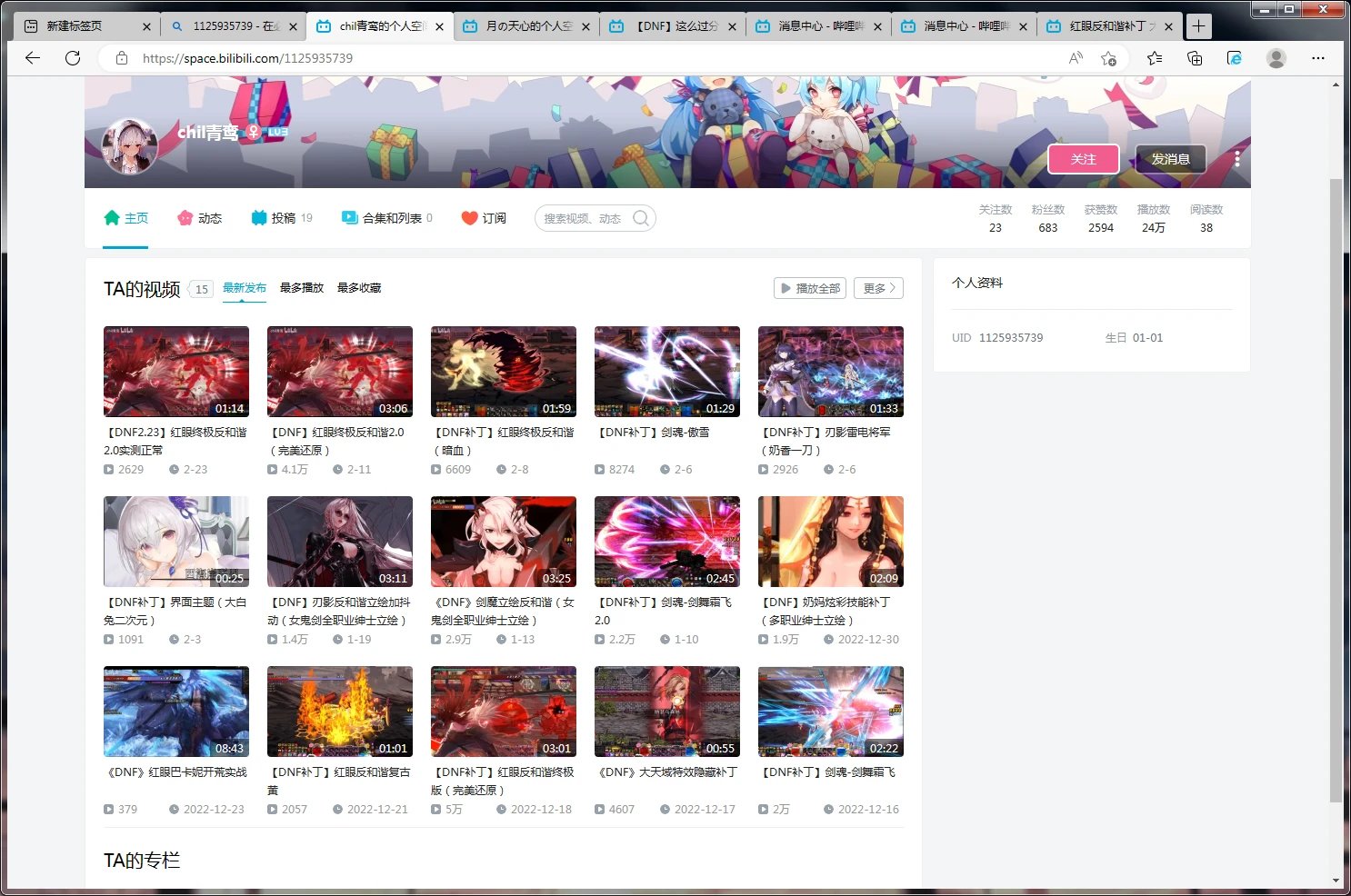Viewport: 1351px width, 896px height.
Task: Click the scrollbar down arrow
Action: coord(1336,881)
